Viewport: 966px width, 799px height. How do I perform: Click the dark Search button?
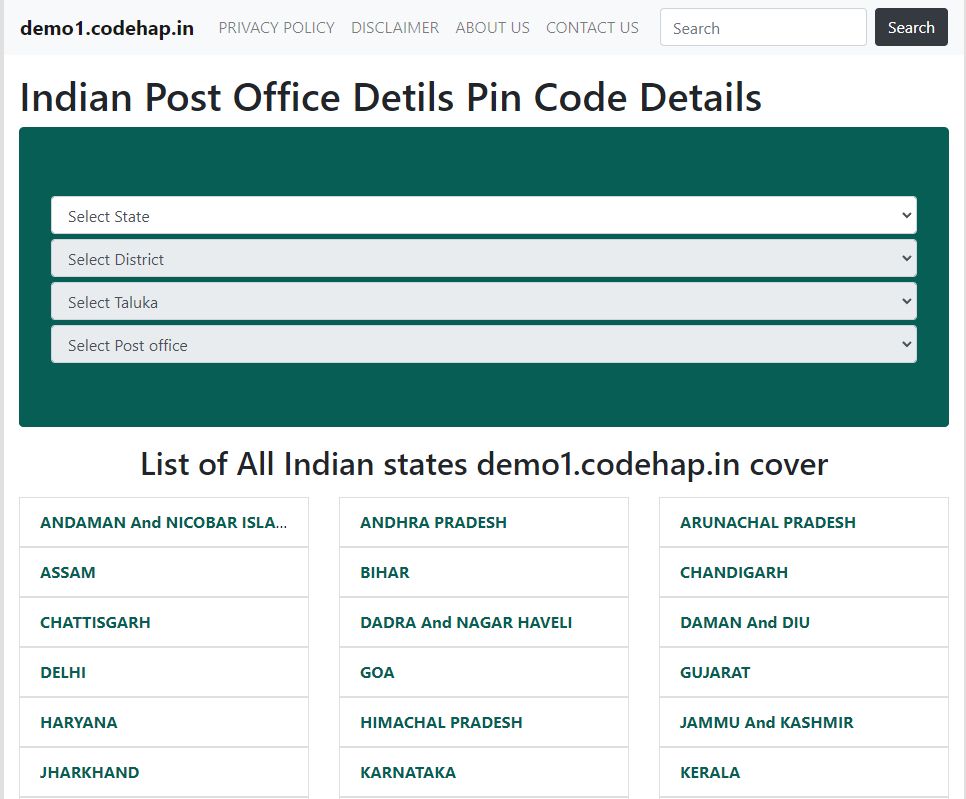click(x=910, y=28)
